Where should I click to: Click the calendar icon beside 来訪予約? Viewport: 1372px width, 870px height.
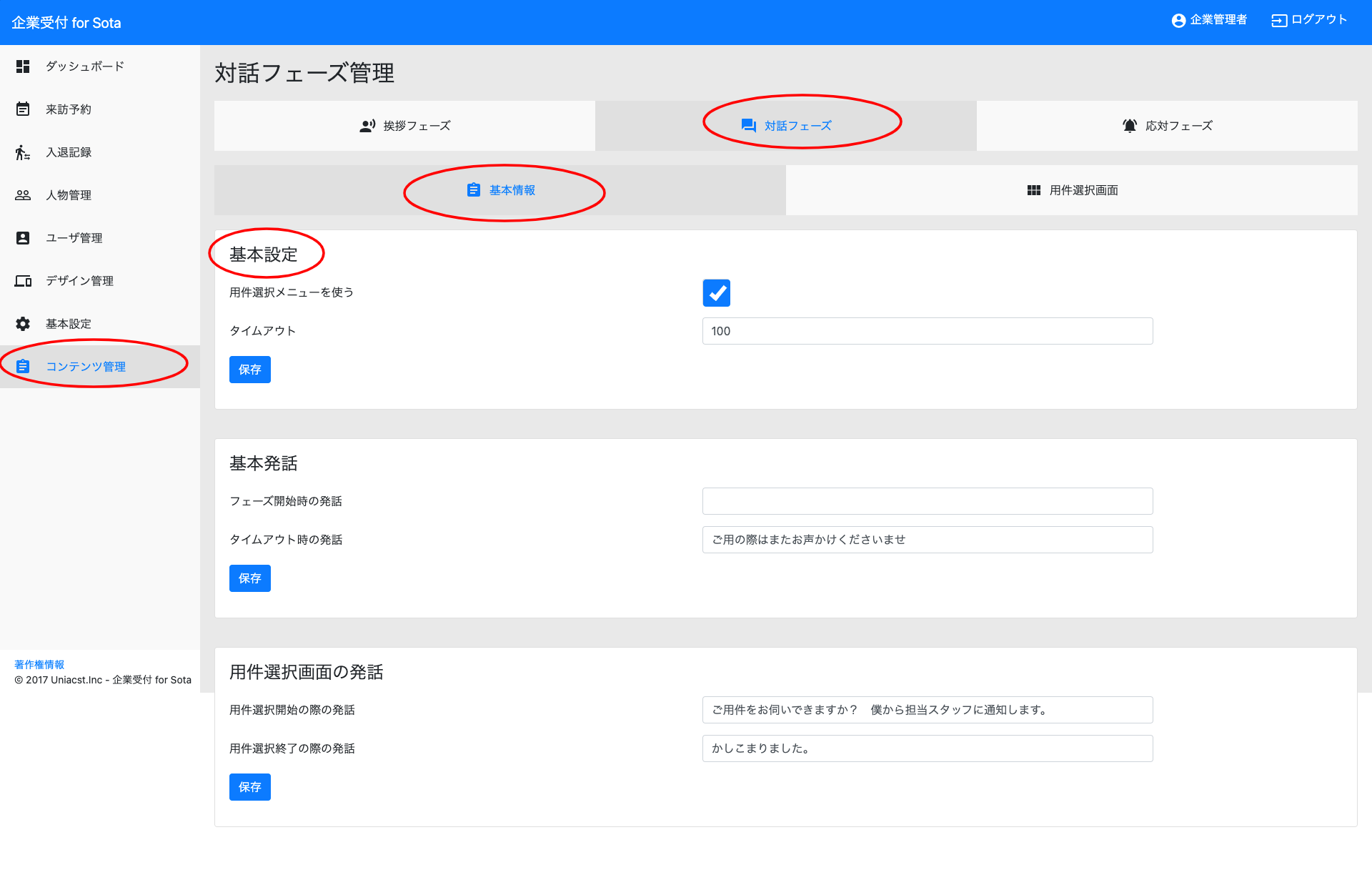click(x=23, y=109)
